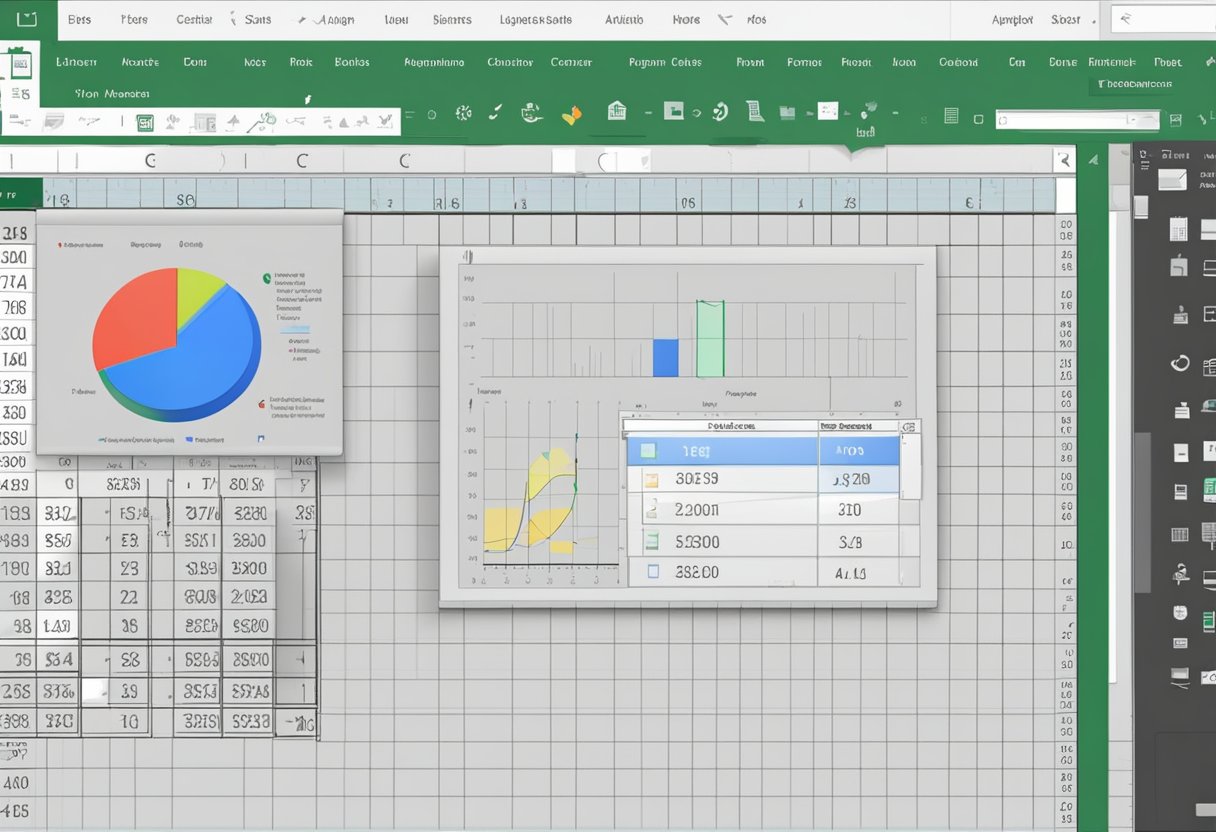Viewport: 1216px width, 832px height.
Task: Click the Excel app icon in the top-left corner
Action: pyautogui.click(x=26, y=19)
